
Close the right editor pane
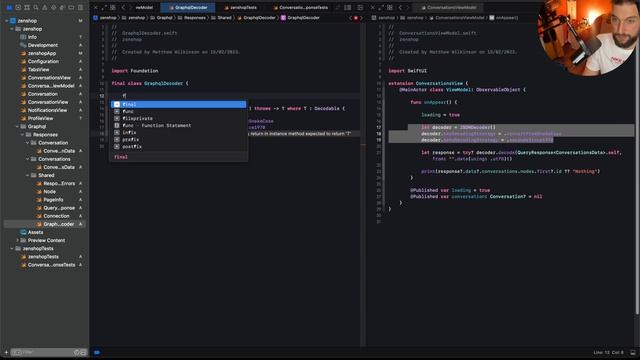coord(372,7)
